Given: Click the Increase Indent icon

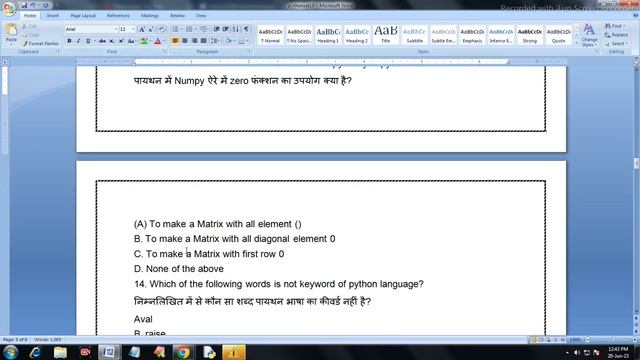Looking at the screenshot, I should [226, 29].
